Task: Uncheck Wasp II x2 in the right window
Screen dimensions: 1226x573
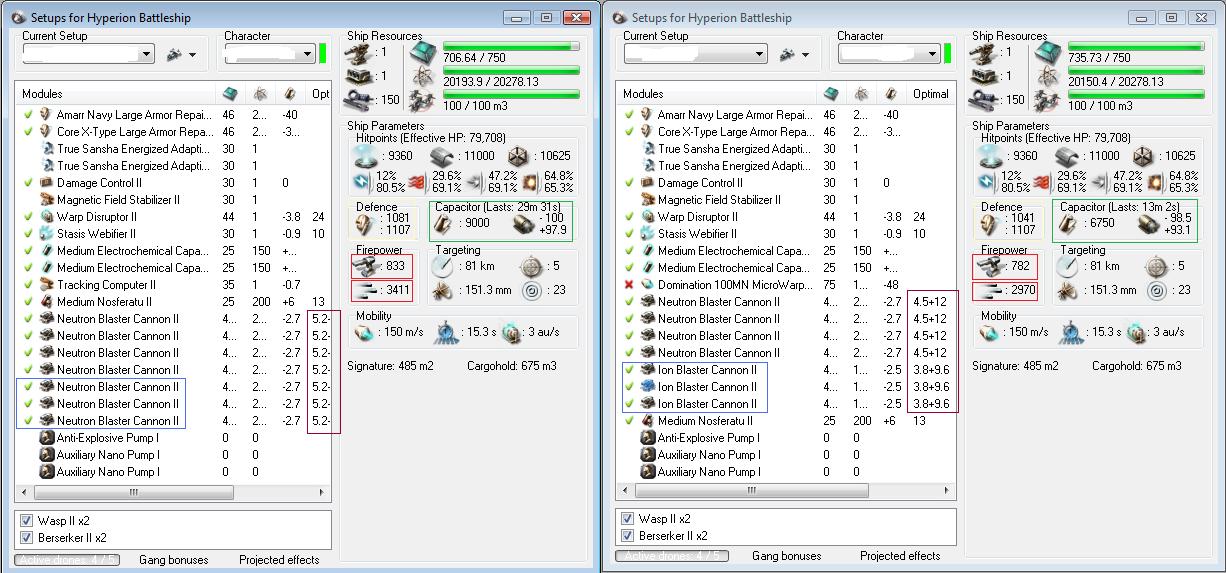Action: [x=628, y=519]
